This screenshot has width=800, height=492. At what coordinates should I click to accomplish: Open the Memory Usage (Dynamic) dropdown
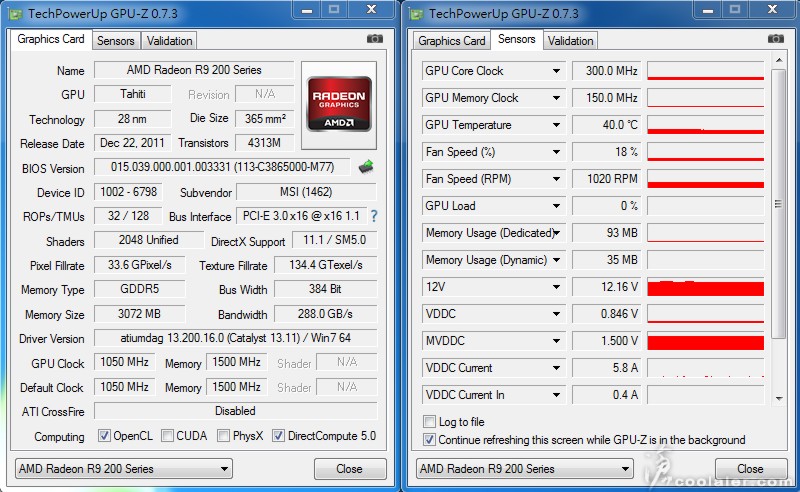[556, 260]
